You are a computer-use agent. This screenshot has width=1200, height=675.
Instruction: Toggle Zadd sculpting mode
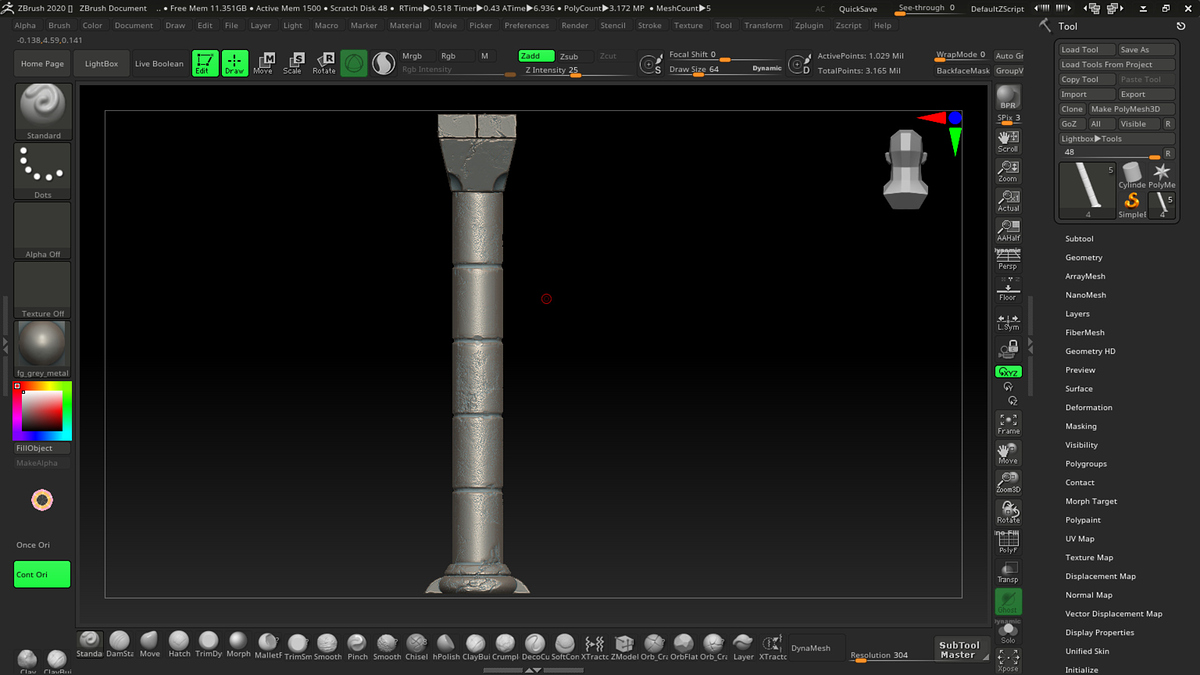(536, 56)
